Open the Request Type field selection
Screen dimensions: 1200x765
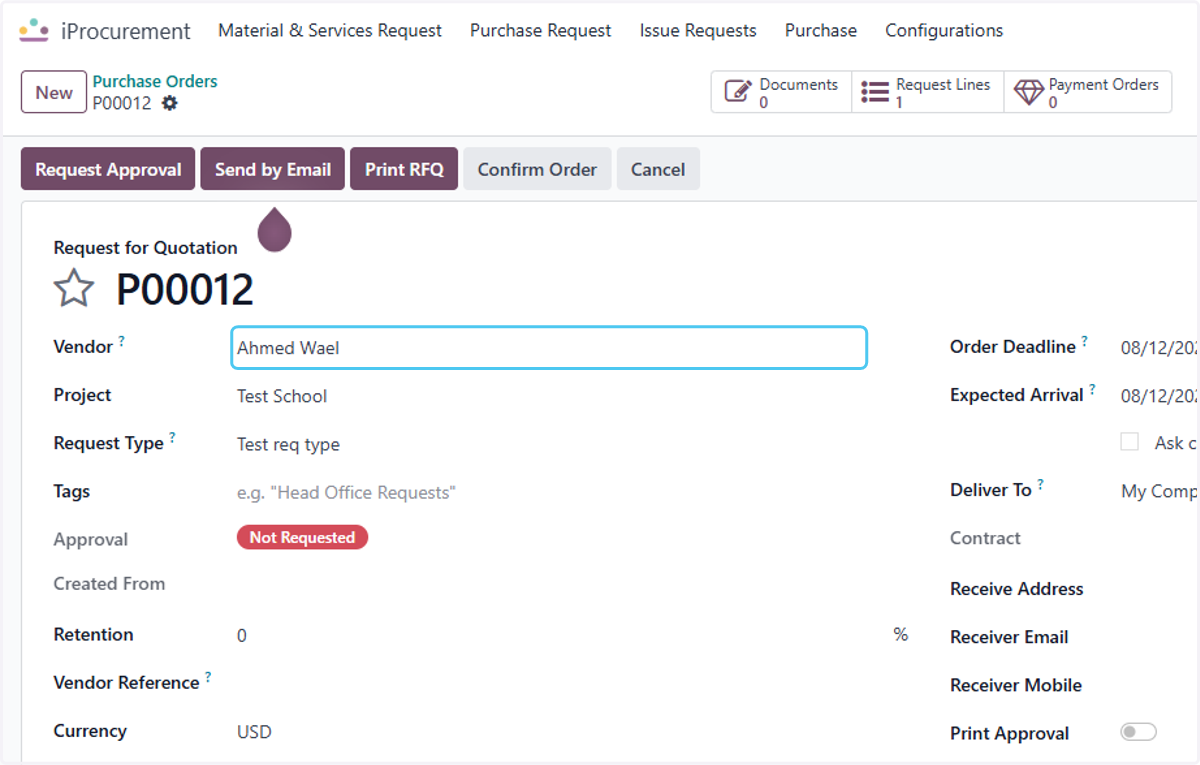pos(549,445)
